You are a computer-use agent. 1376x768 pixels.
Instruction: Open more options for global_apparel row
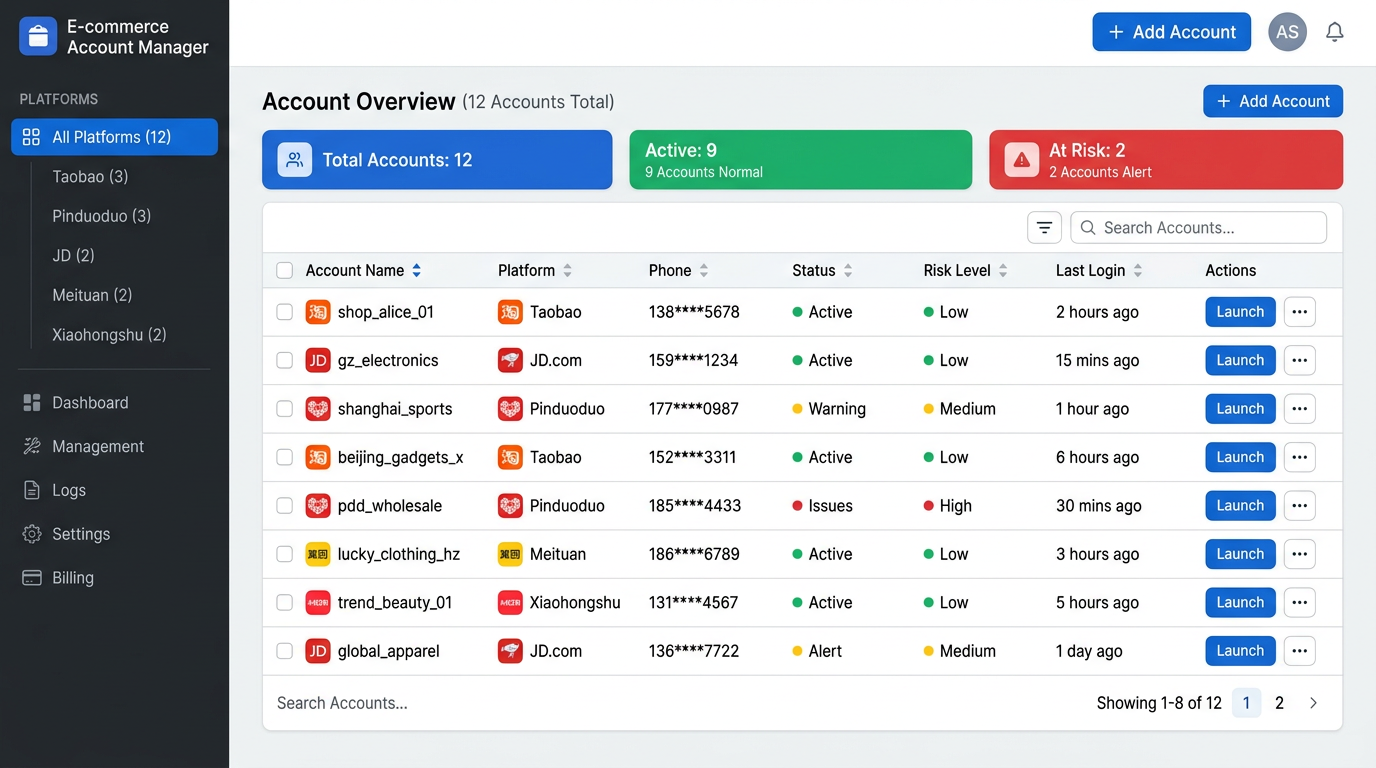[1299, 651]
